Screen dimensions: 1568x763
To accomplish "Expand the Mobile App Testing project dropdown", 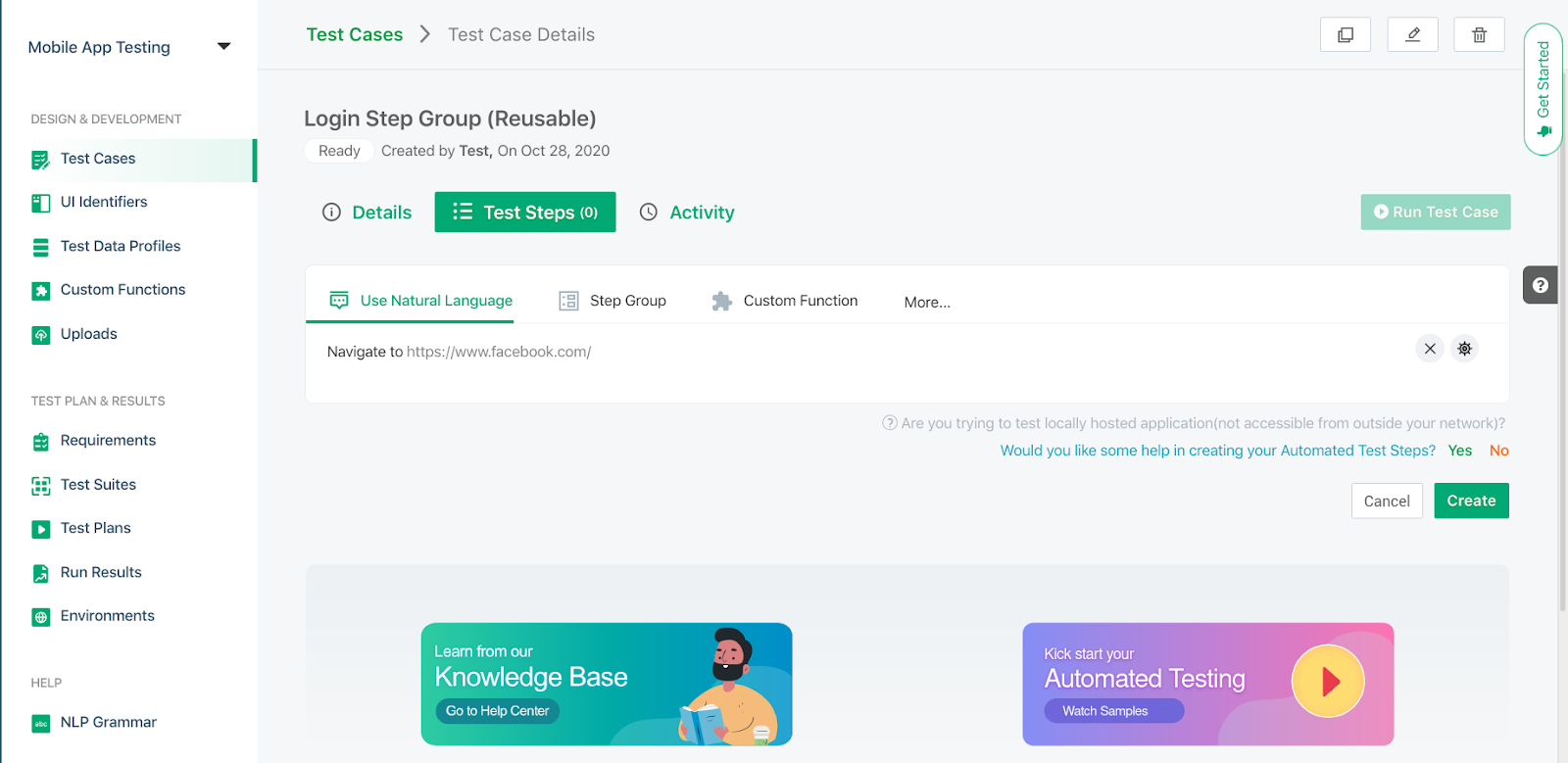I will (x=223, y=46).
